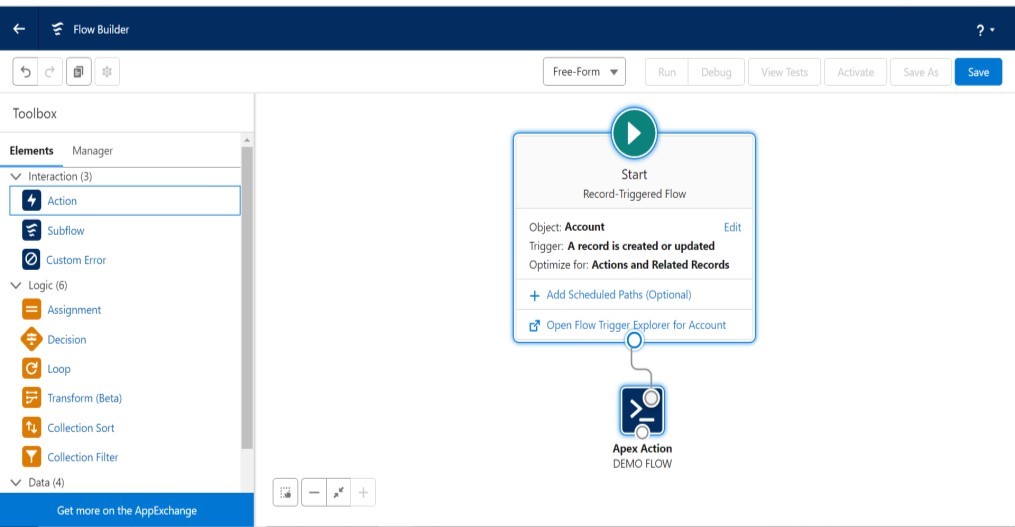The image size is (1015, 527).
Task: Redo the last change
Action: (x=50, y=72)
